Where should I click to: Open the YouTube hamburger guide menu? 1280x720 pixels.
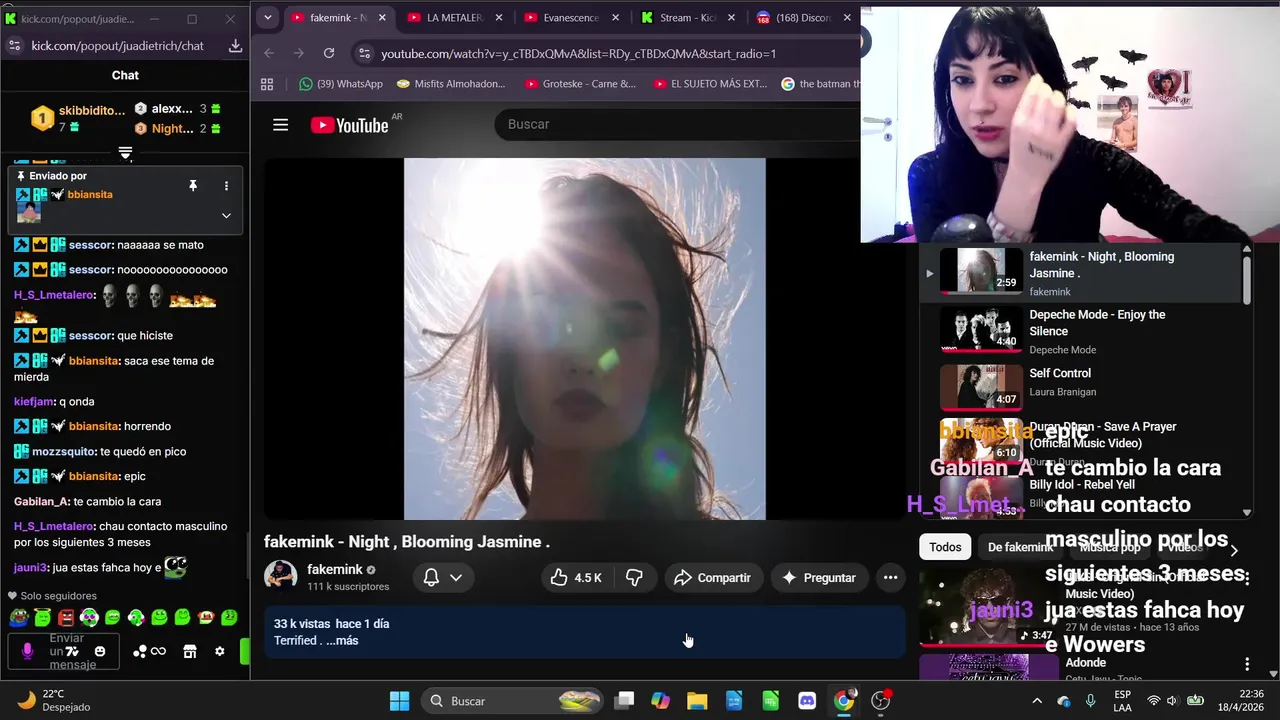click(x=280, y=125)
